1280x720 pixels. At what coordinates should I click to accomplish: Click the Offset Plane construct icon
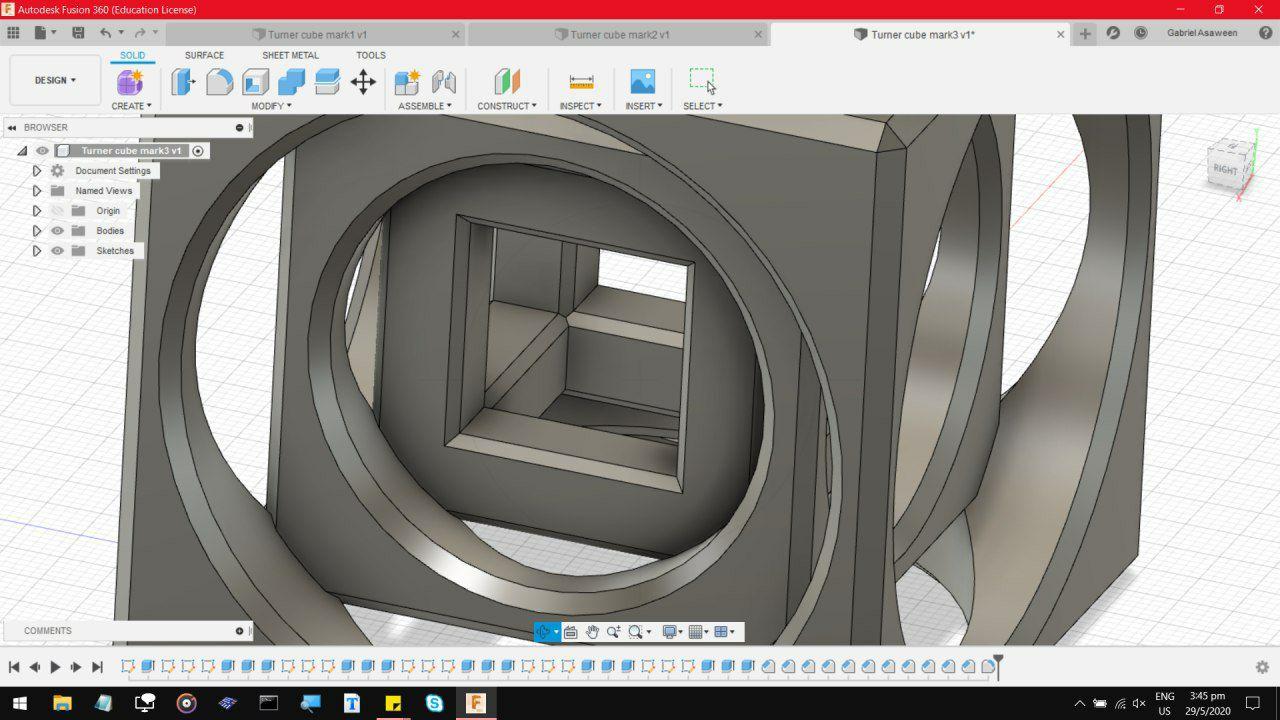[507, 82]
